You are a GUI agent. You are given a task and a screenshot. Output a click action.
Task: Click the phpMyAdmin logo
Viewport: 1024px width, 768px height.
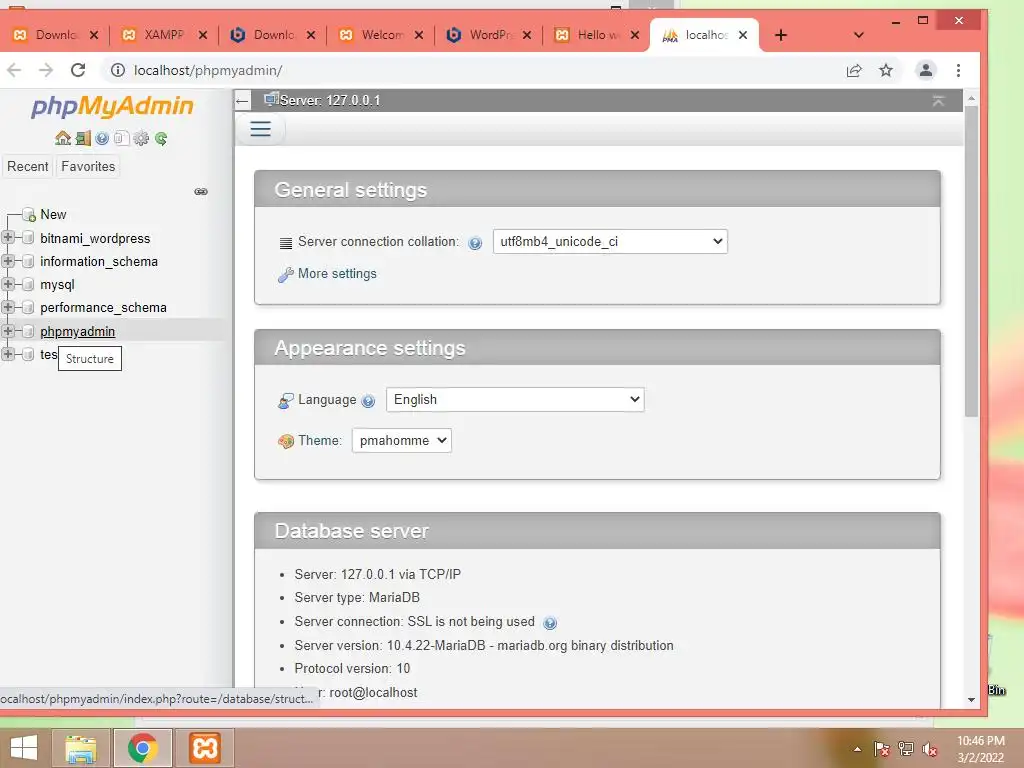[112, 106]
